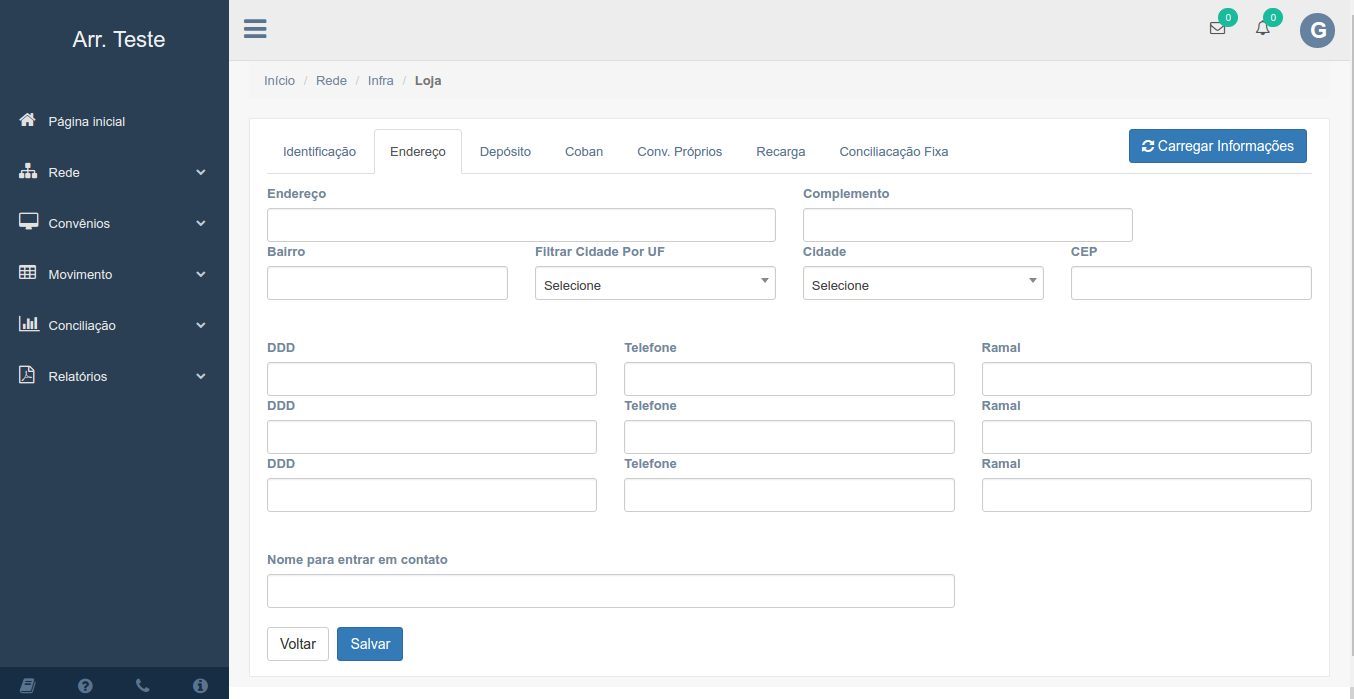Click the hamburger menu icon
Screen dimensions: 1354x699
coord(255,29)
